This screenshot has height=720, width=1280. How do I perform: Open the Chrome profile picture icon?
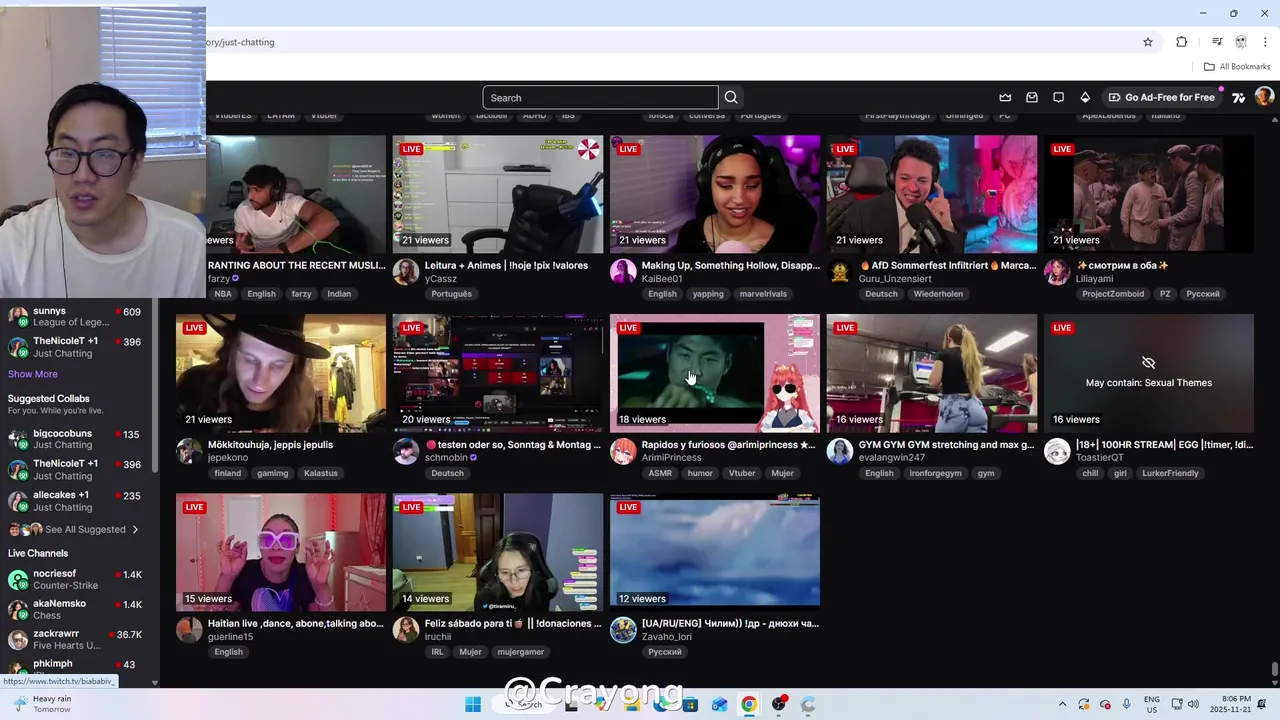(1241, 42)
